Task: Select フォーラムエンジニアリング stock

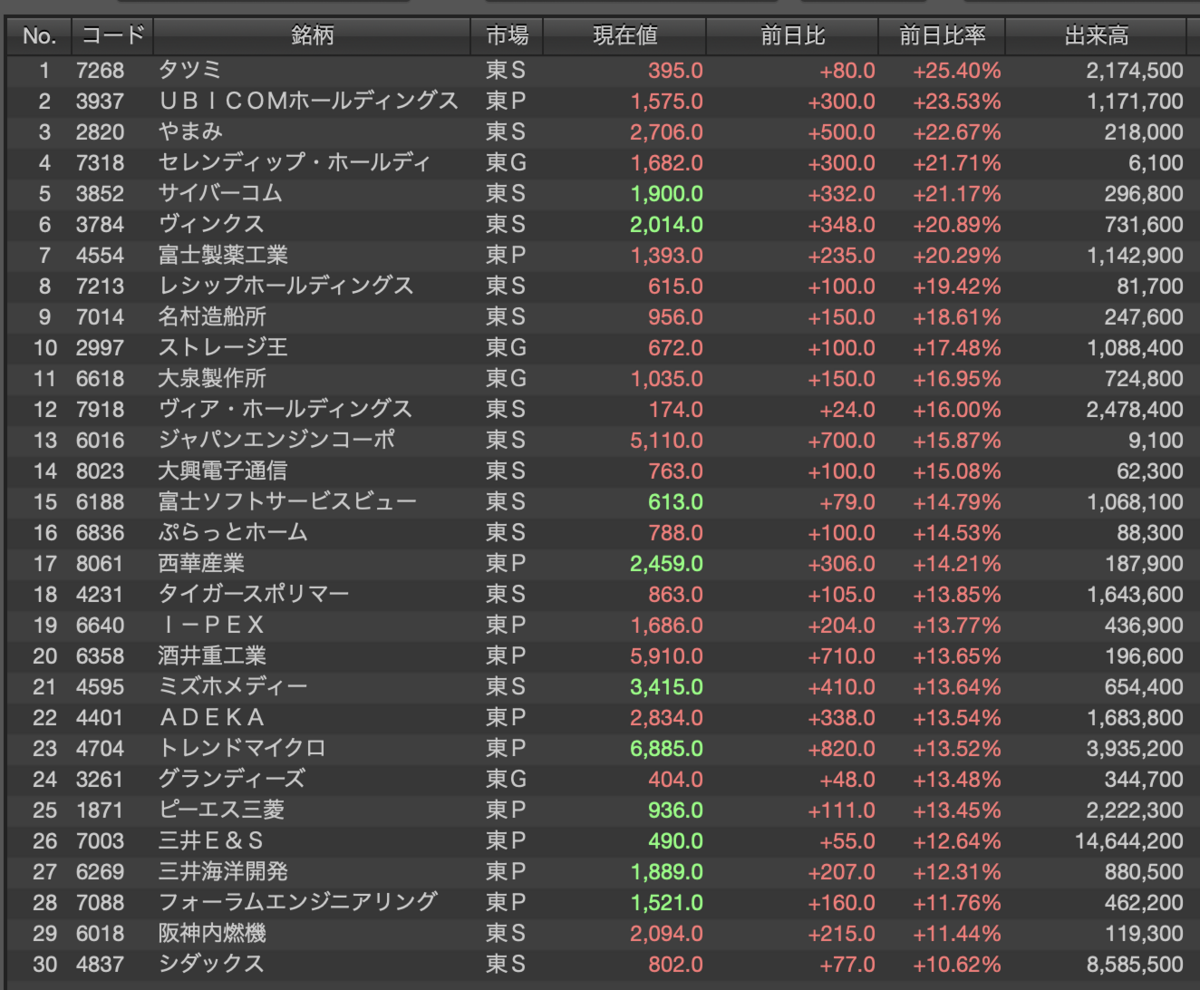Action: 298,903
